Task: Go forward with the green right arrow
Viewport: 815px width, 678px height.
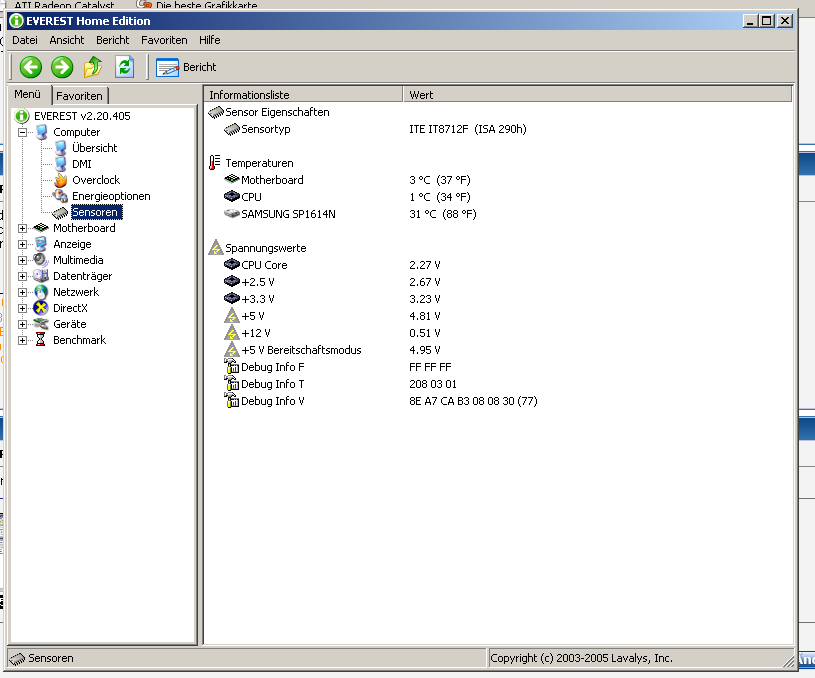Action: [x=62, y=67]
